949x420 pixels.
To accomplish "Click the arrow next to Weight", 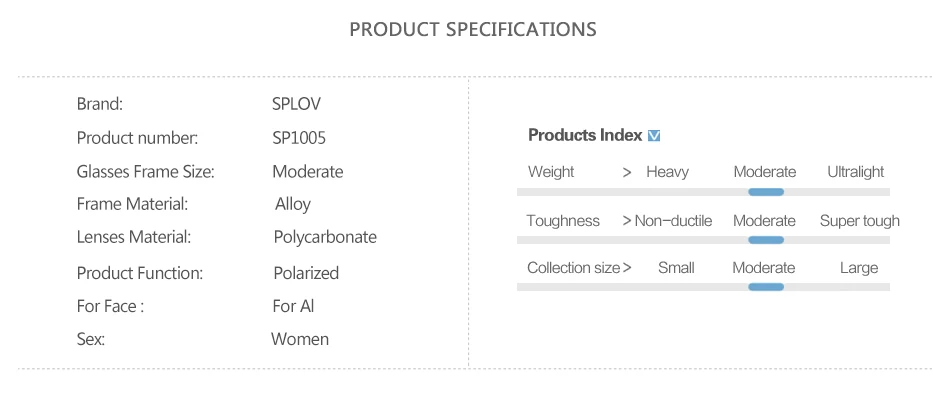I will [x=627, y=173].
